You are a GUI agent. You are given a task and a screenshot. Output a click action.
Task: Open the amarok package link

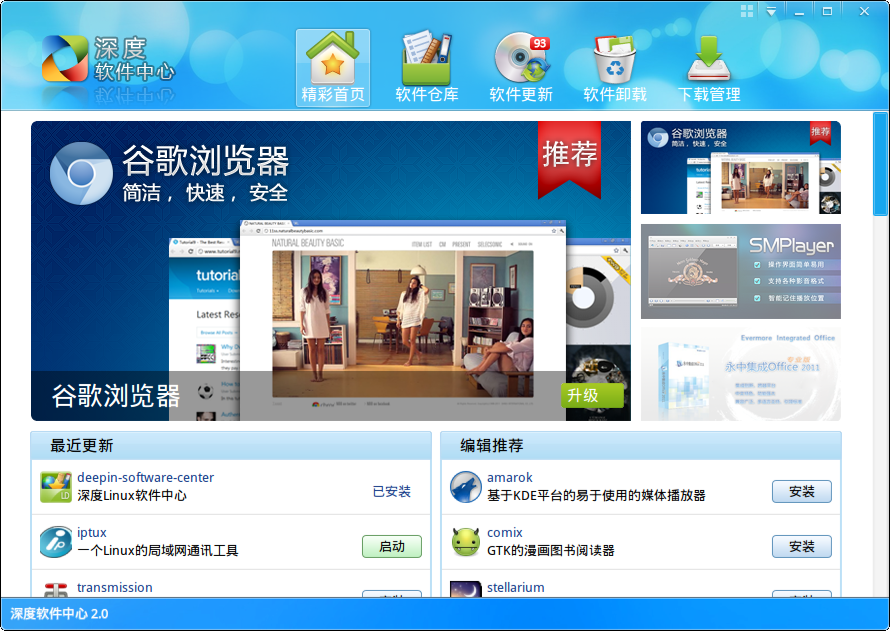point(510,477)
